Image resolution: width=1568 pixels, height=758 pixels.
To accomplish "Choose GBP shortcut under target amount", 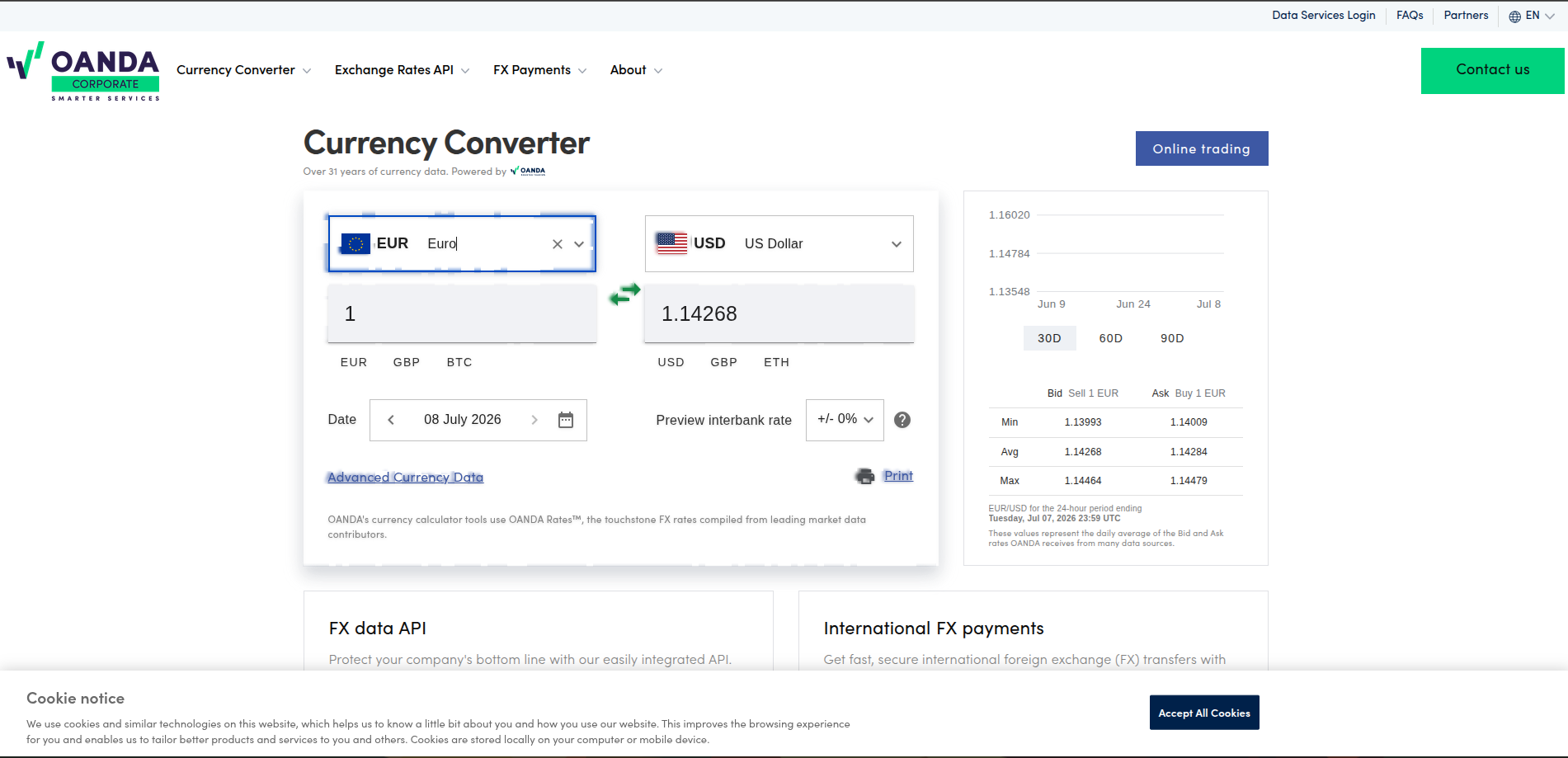I will click(724, 362).
